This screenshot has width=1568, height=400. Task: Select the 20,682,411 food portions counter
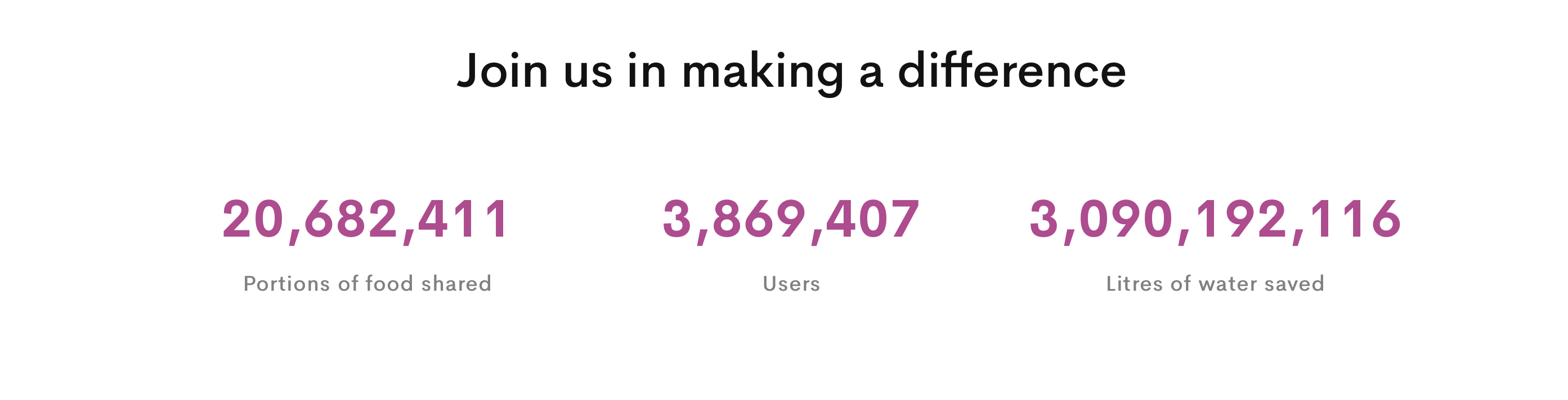coord(366,220)
